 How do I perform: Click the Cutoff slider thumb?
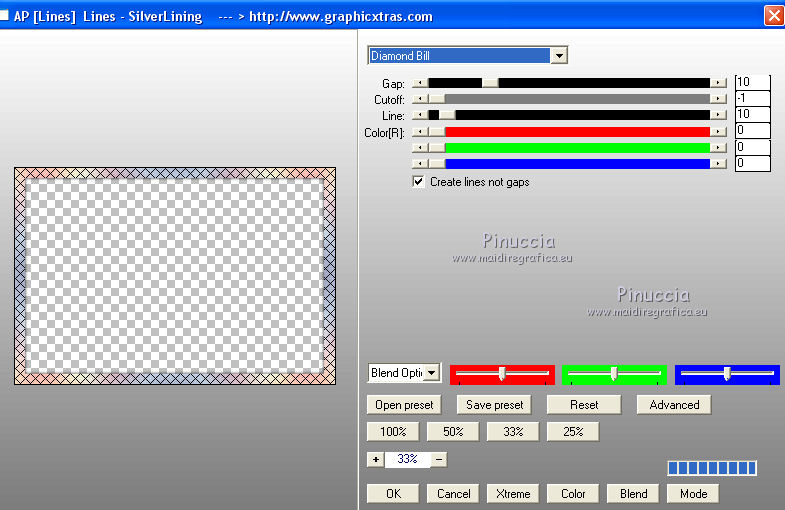[437, 99]
